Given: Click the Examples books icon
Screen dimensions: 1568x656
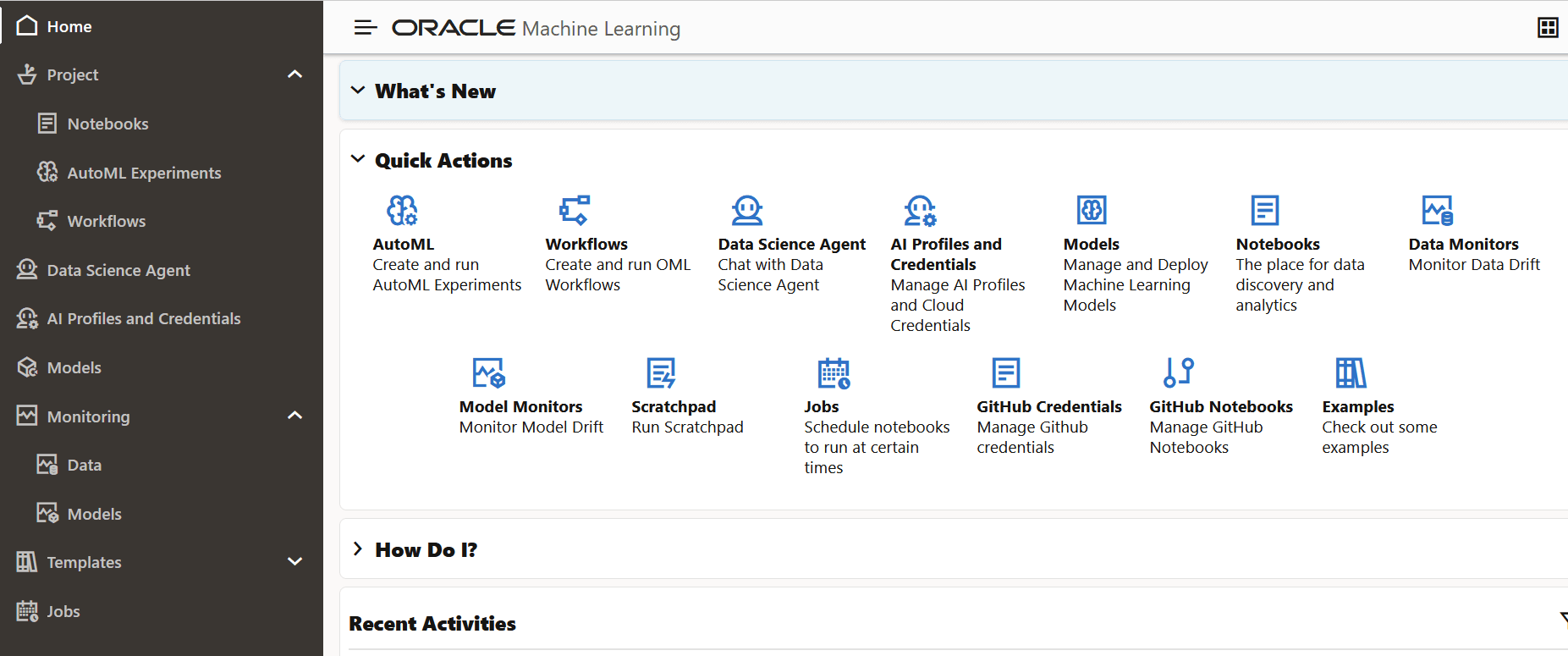Looking at the screenshot, I should coord(1351,372).
